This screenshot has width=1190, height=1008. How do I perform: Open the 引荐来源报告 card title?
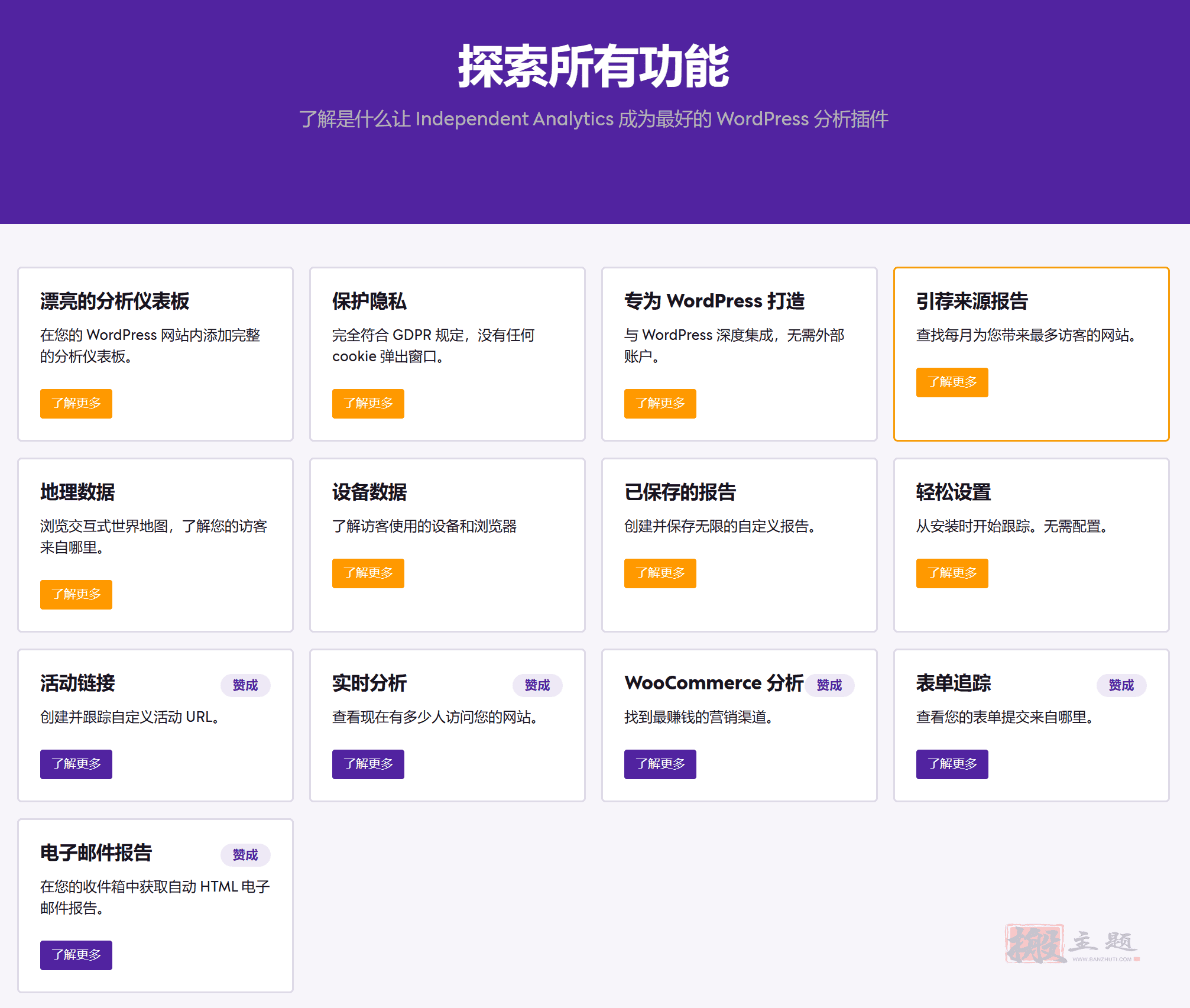pyautogui.click(x=972, y=302)
